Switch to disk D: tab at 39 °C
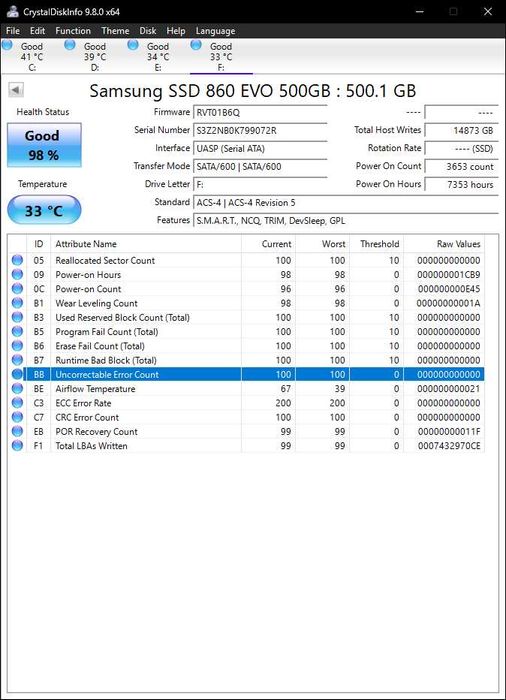506x700 pixels. (x=95, y=56)
